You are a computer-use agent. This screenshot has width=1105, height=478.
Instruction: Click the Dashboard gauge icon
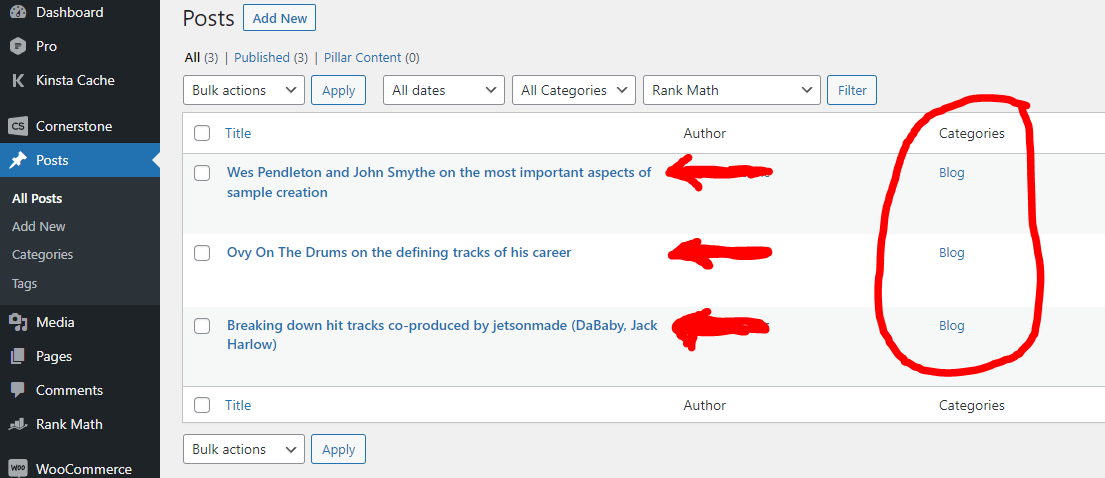pyautogui.click(x=18, y=12)
